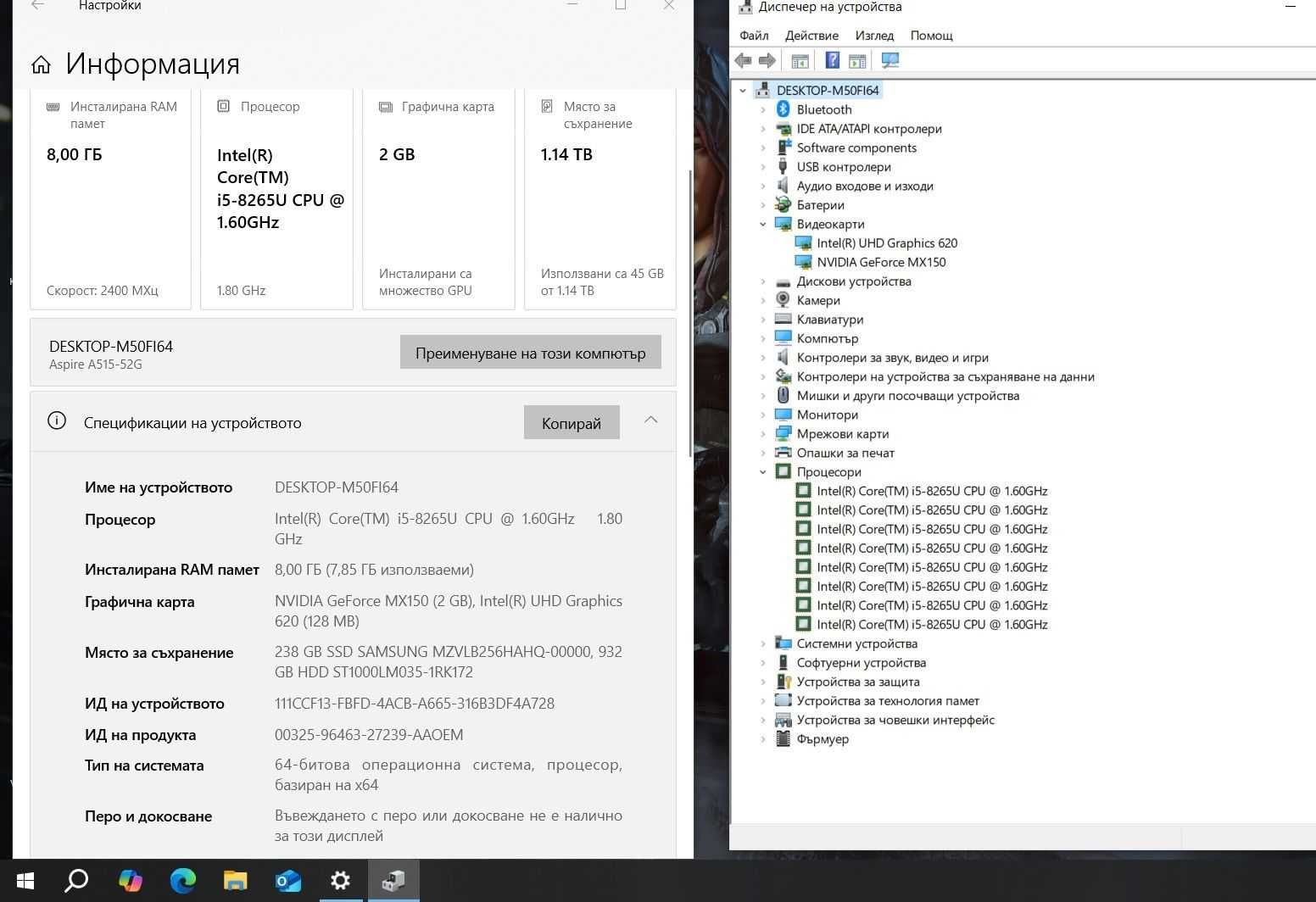Collapse the Видеокарти category

pyautogui.click(x=763, y=225)
